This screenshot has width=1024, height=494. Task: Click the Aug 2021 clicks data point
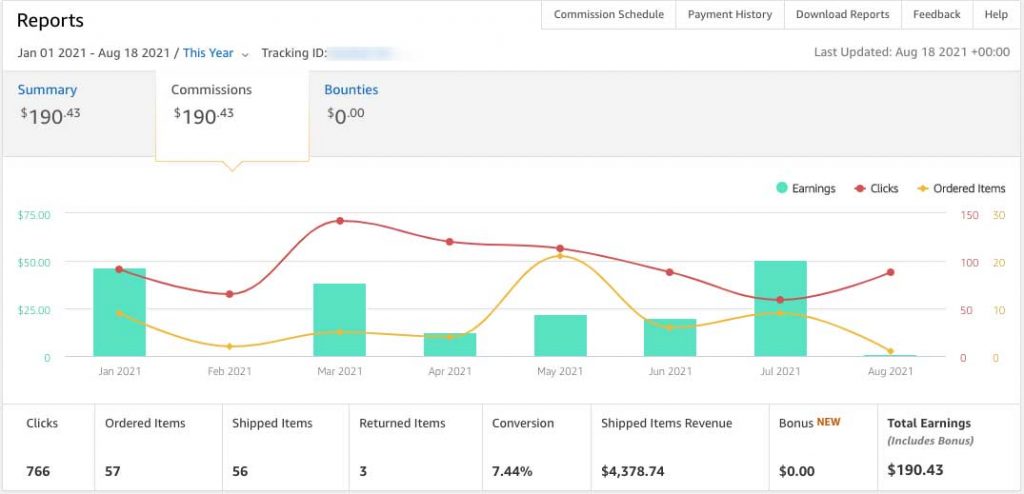pyautogui.click(x=890, y=272)
